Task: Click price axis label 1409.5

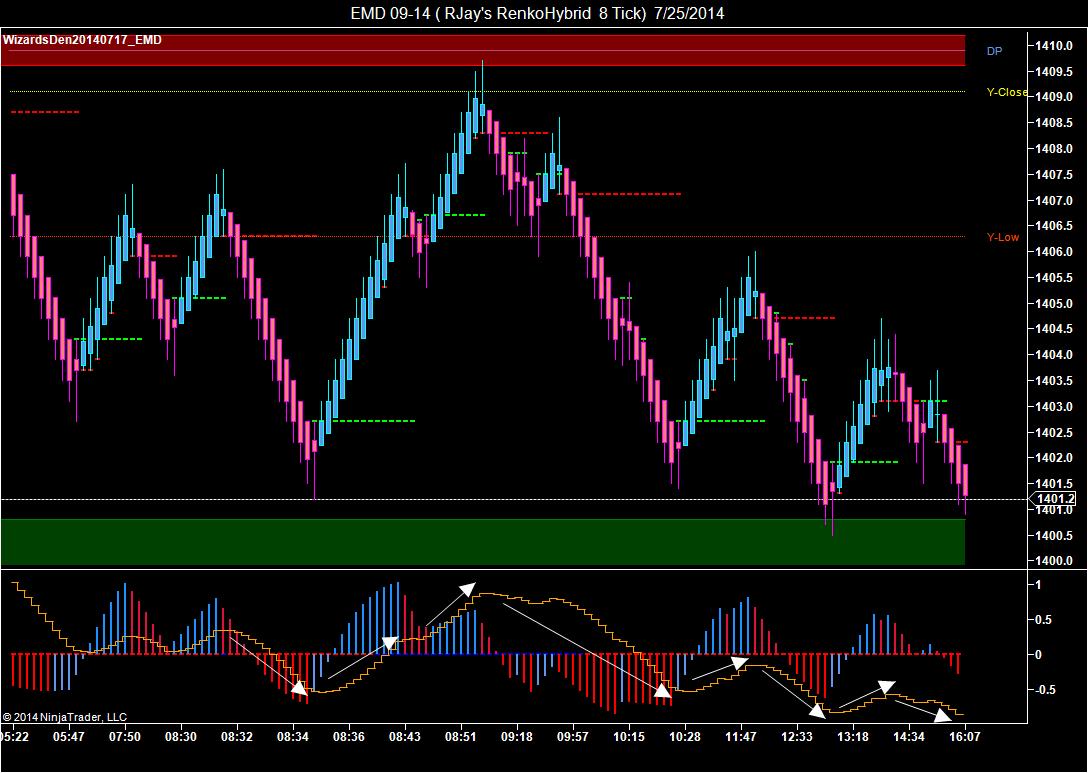Action: point(1053,71)
